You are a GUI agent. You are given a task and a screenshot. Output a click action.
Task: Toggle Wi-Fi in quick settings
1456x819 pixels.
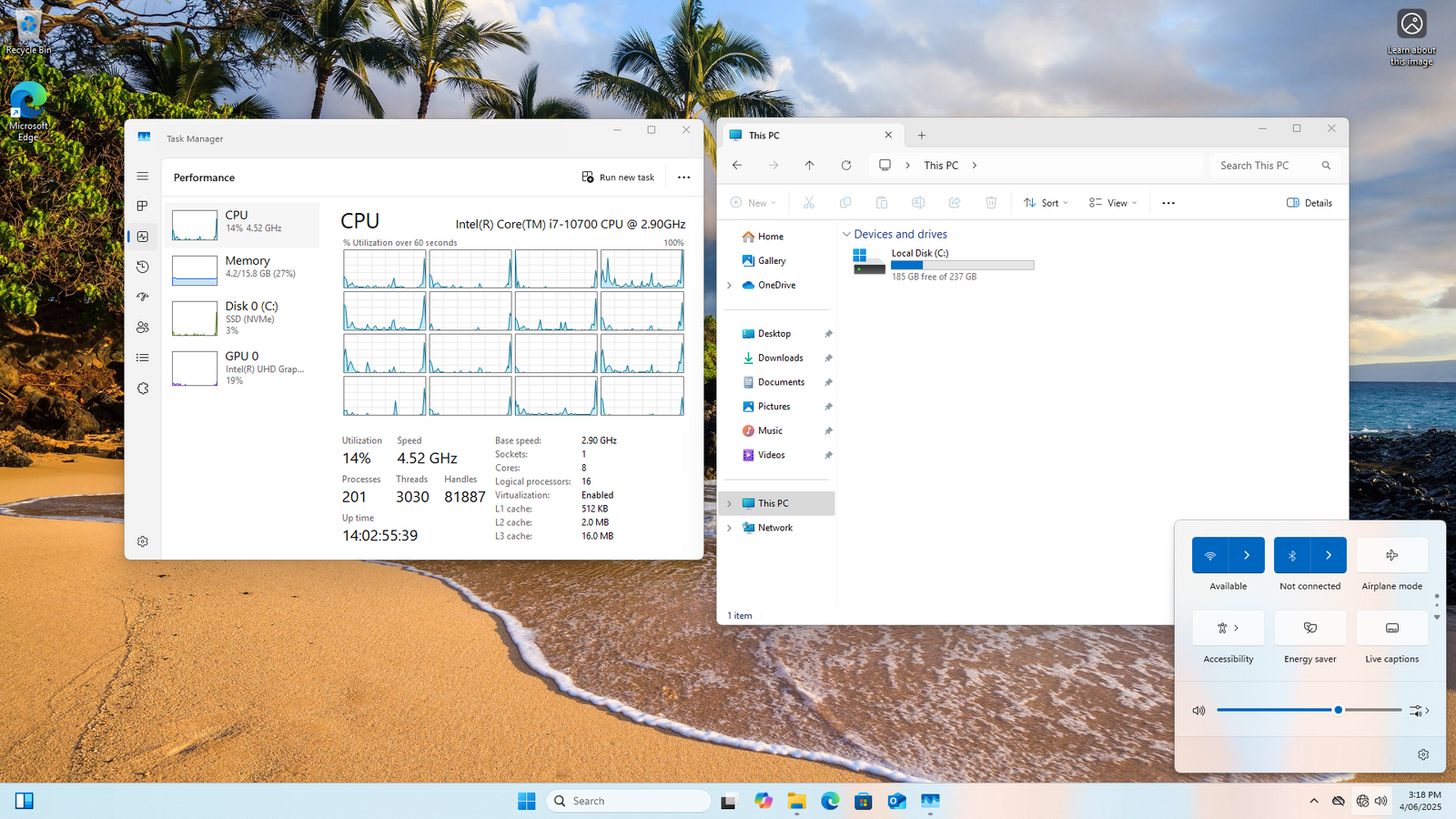[1210, 555]
